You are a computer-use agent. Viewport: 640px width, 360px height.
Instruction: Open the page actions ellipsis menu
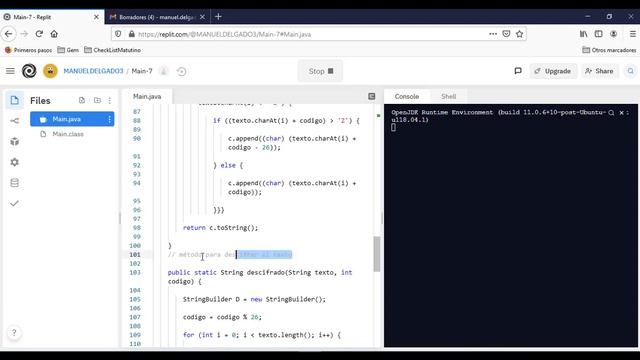click(x=493, y=34)
